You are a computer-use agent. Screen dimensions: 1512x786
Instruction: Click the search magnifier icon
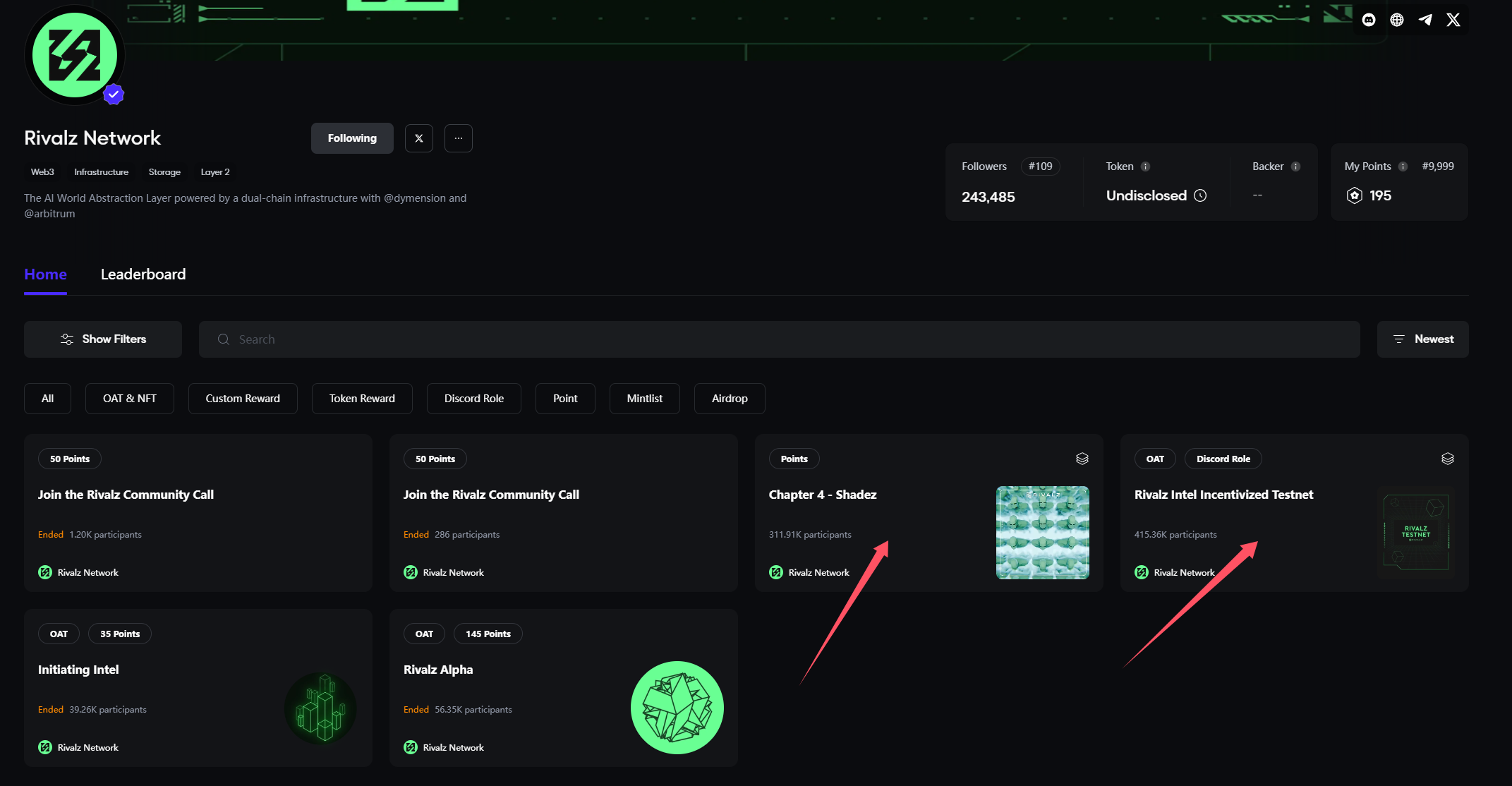click(x=224, y=339)
